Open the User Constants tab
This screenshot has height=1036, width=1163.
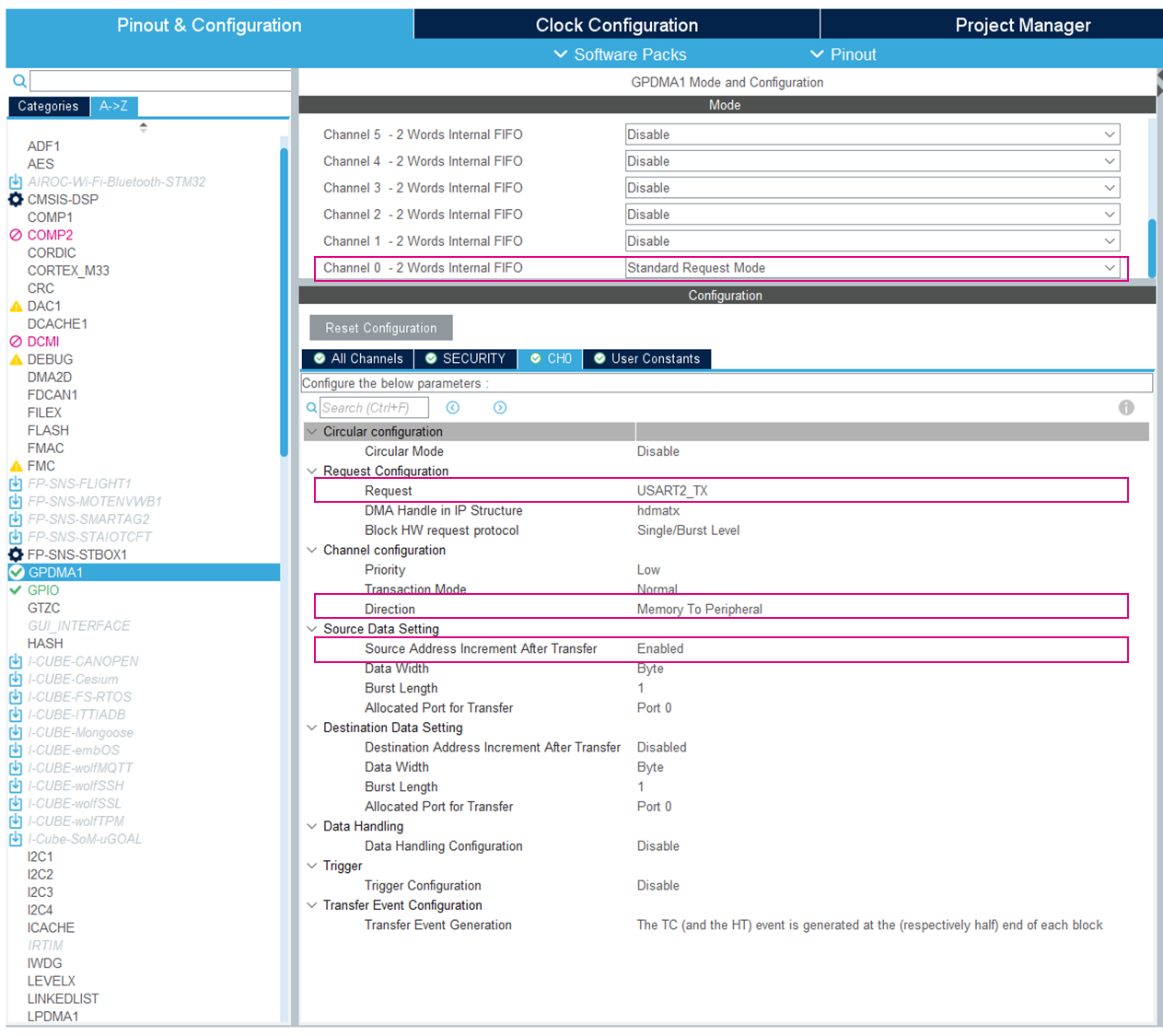[646, 358]
